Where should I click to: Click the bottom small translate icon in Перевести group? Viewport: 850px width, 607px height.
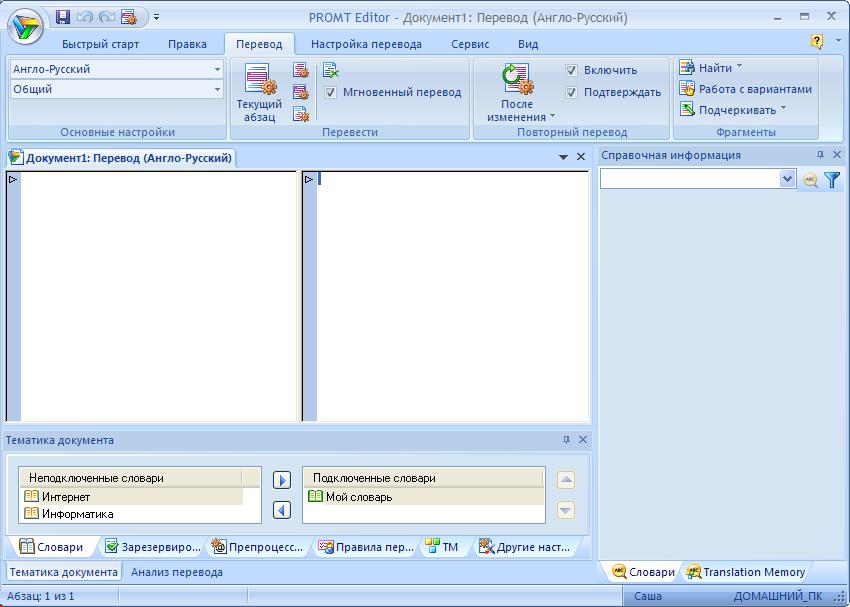pyautogui.click(x=301, y=114)
